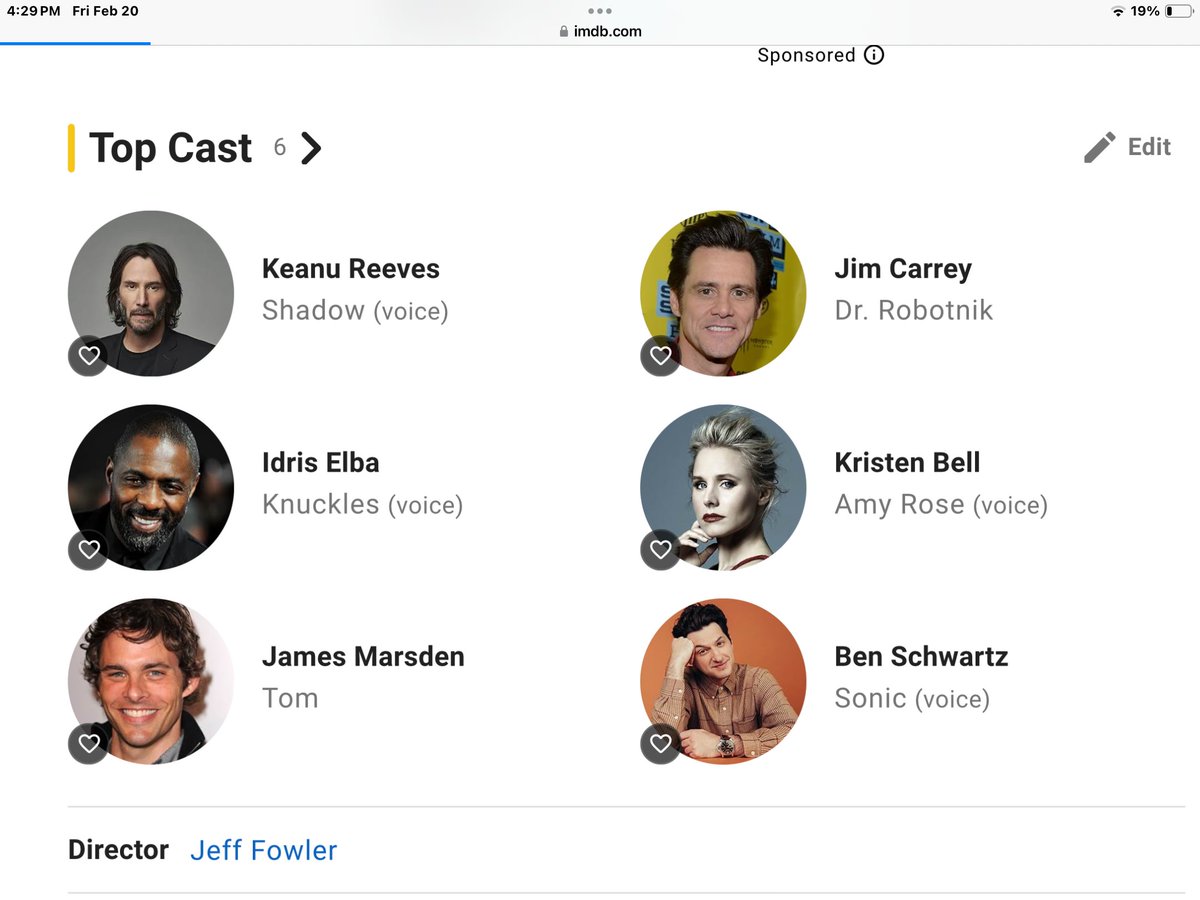Select the Dr. Robotnik character text

914,310
